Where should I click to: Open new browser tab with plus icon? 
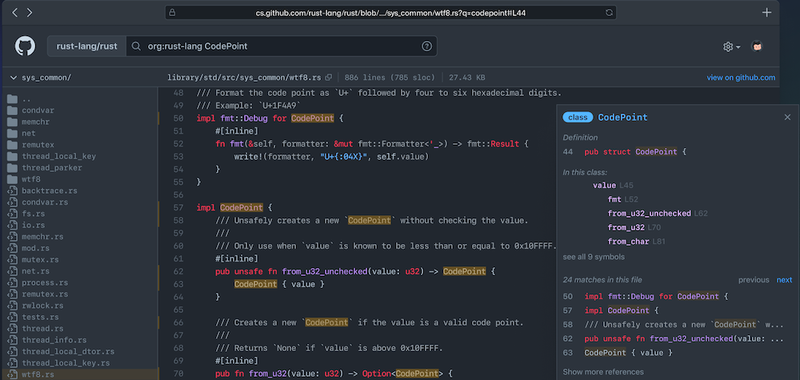766,13
